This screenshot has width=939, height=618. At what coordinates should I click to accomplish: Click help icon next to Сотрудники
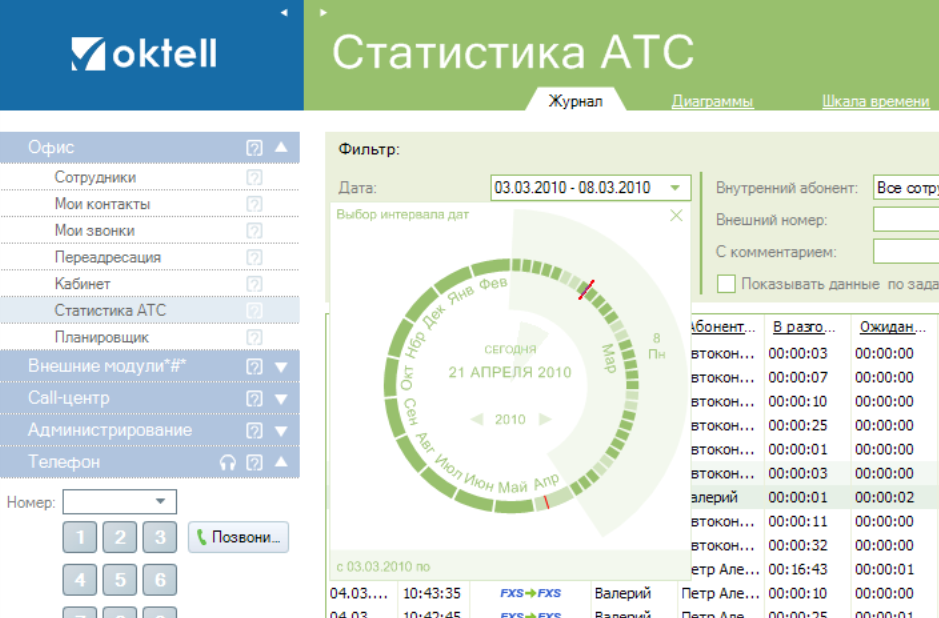click(254, 177)
